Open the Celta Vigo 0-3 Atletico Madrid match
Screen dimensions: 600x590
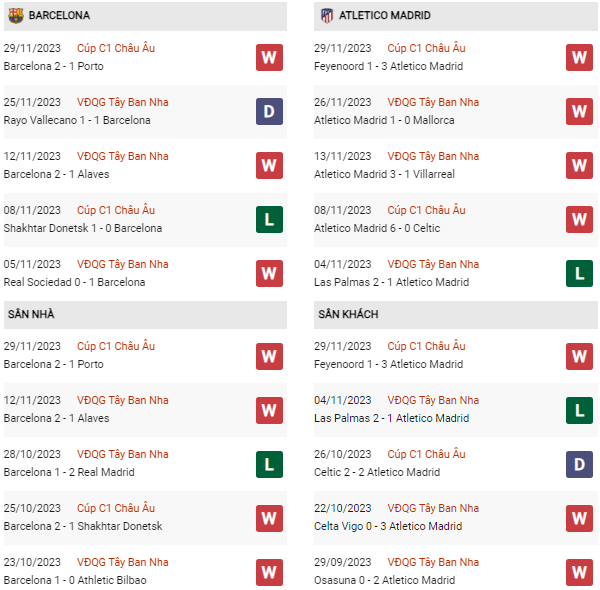coord(387,526)
